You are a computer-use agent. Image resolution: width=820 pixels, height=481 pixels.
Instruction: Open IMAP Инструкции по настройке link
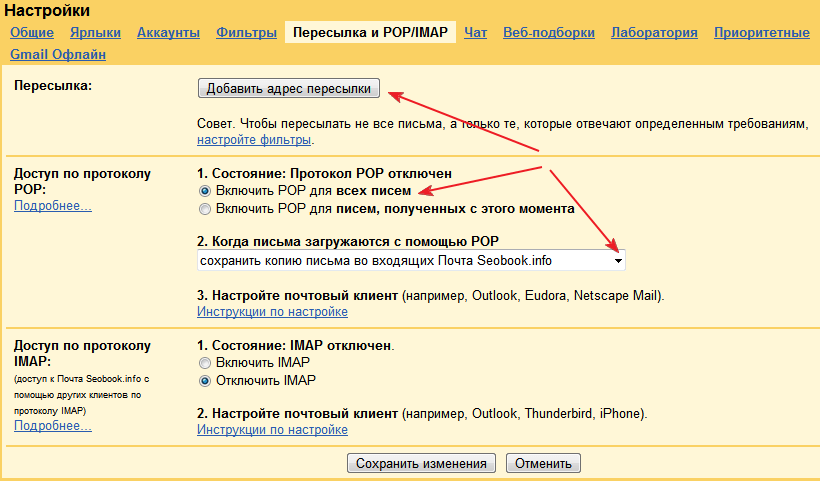[x=272, y=430]
